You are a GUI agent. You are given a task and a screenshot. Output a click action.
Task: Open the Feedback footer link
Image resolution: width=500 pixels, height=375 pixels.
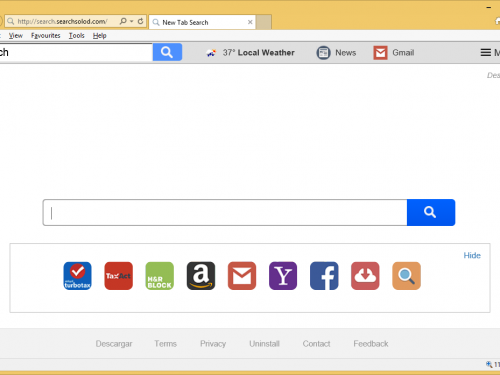click(371, 344)
